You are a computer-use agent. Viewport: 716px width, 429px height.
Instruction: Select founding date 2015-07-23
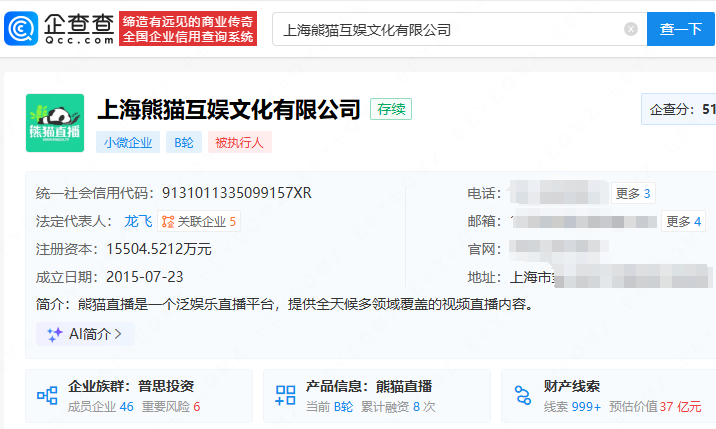pyautogui.click(x=145, y=277)
